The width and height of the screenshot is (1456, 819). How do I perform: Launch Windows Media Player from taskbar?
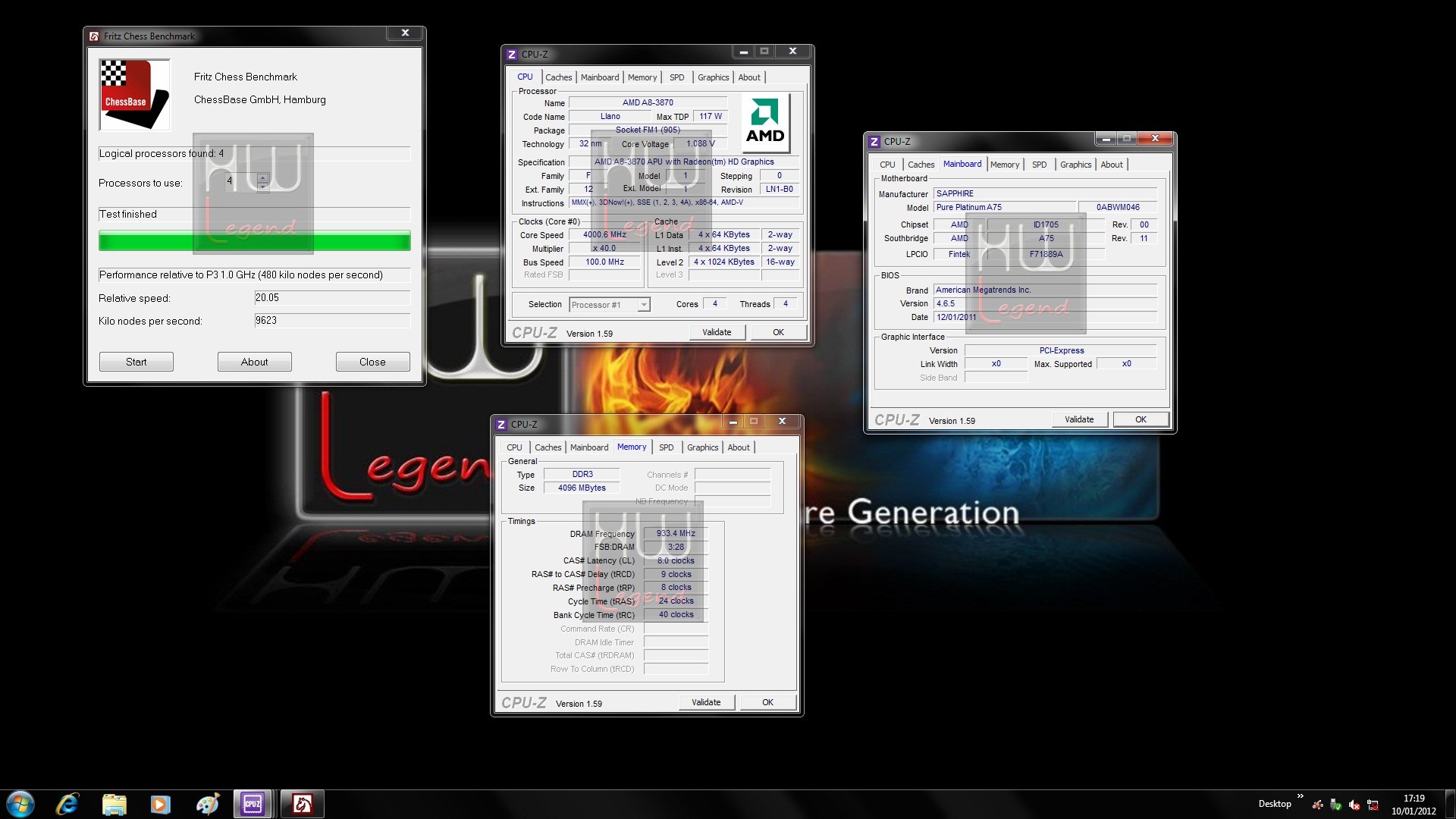click(x=160, y=804)
